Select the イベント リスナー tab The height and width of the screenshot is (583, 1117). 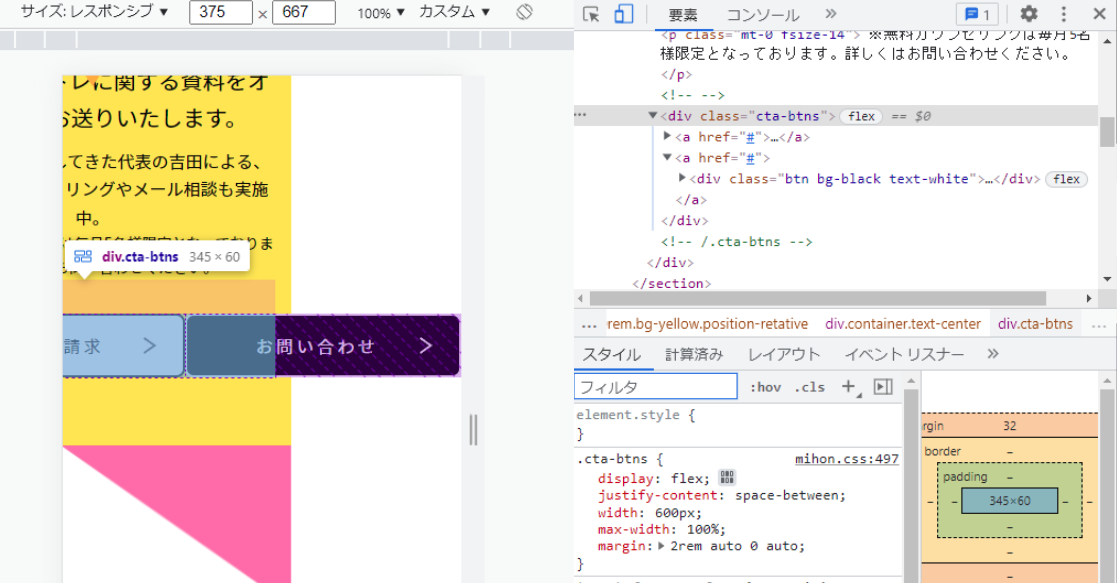click(904, 354)
